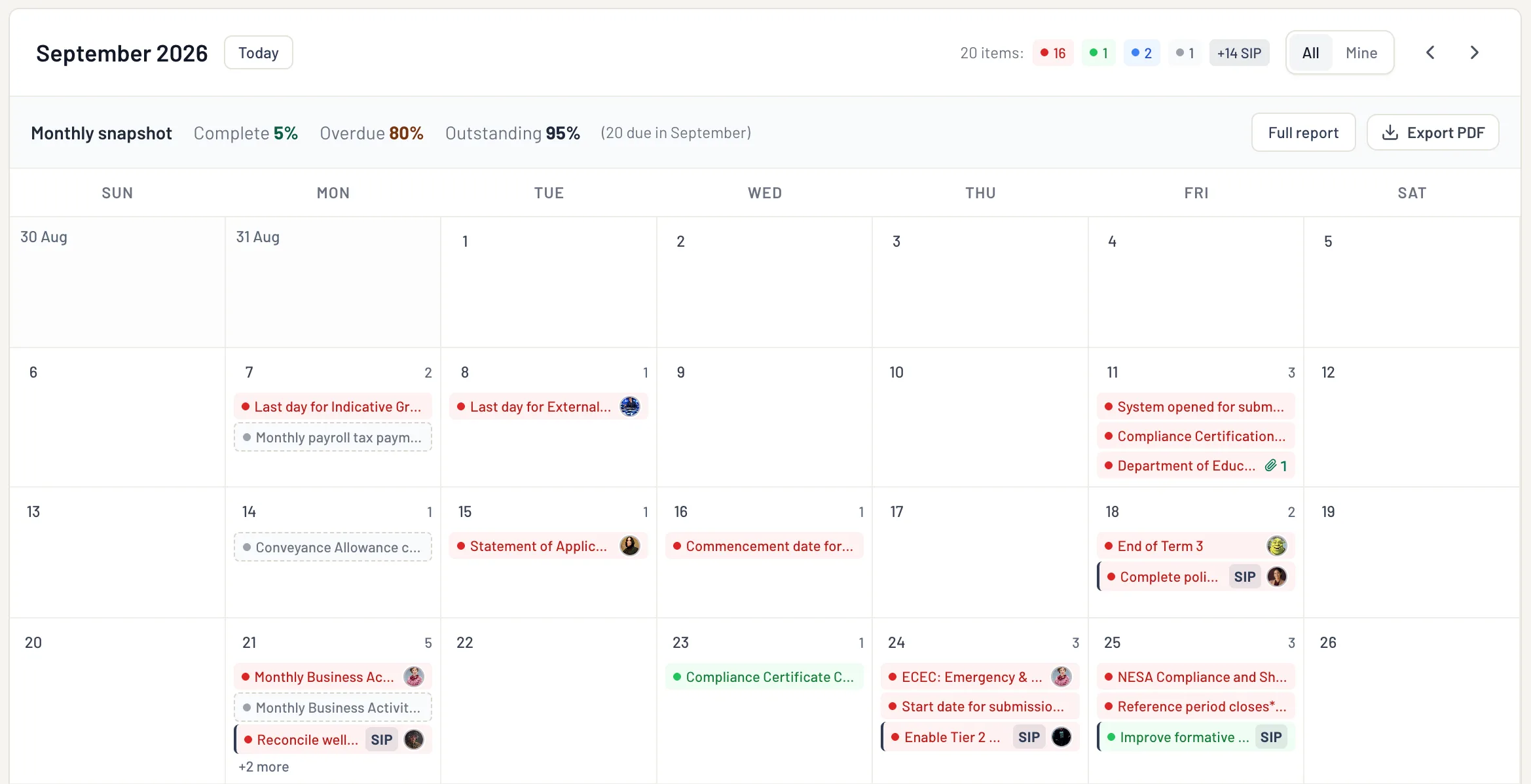Filter by blue status count 2
The height and width of the screenshot is (784, 1531).
point(1141,53)
